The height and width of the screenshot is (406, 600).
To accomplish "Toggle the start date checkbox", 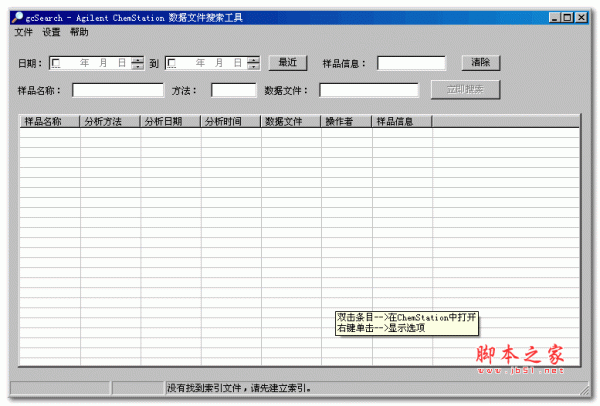I will tap(56, 63).
